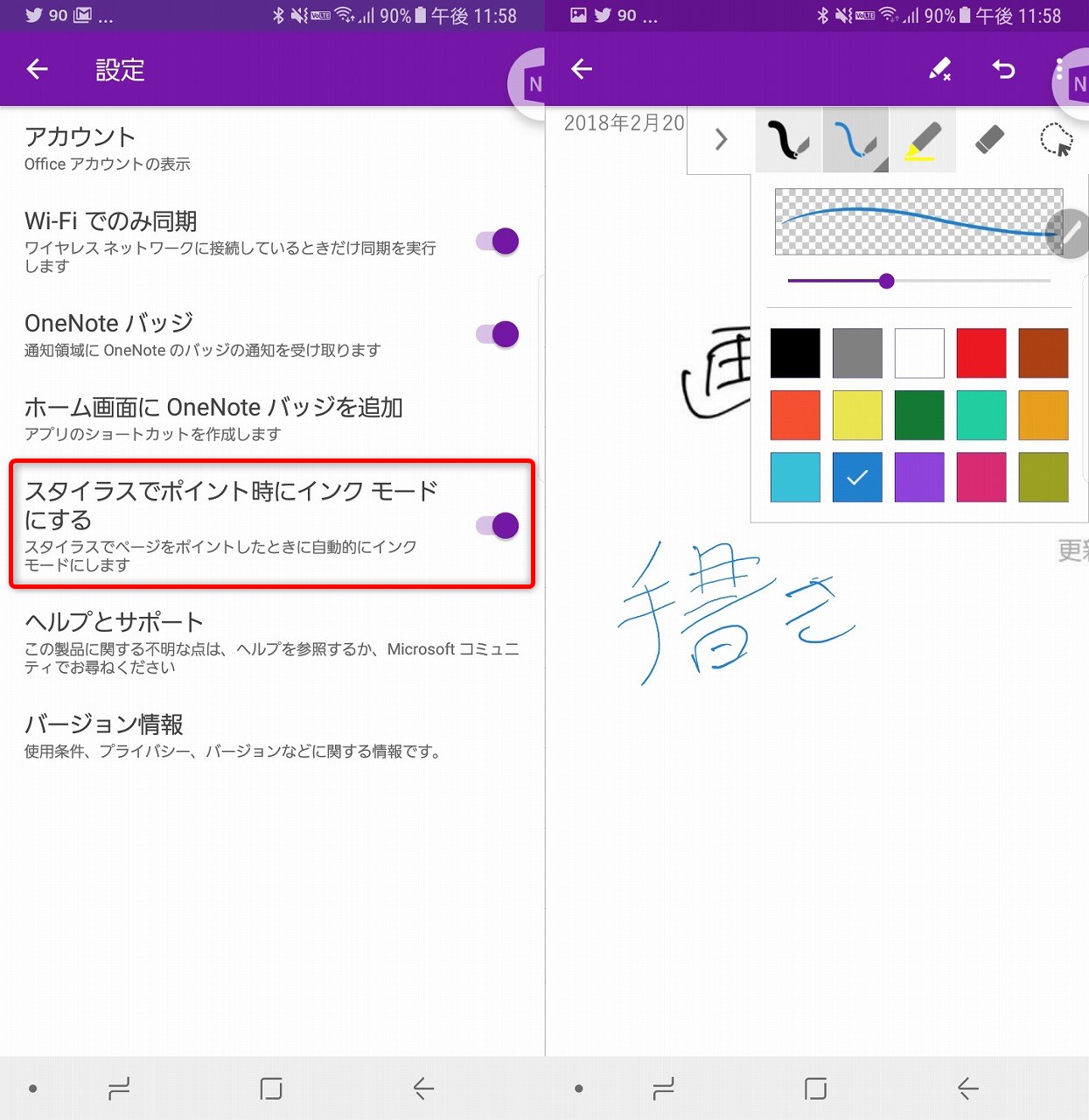
Task: Choose the amber orange color swatch
Action: point(1044,415)
